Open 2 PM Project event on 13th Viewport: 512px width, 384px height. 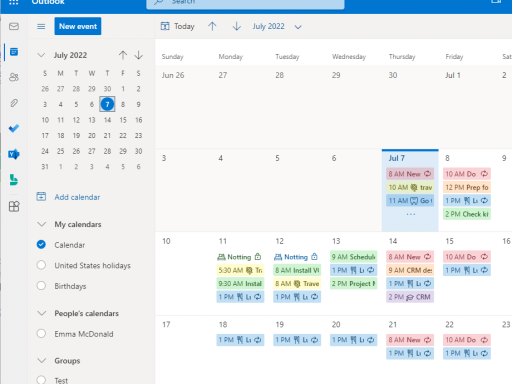coord(353,284)
